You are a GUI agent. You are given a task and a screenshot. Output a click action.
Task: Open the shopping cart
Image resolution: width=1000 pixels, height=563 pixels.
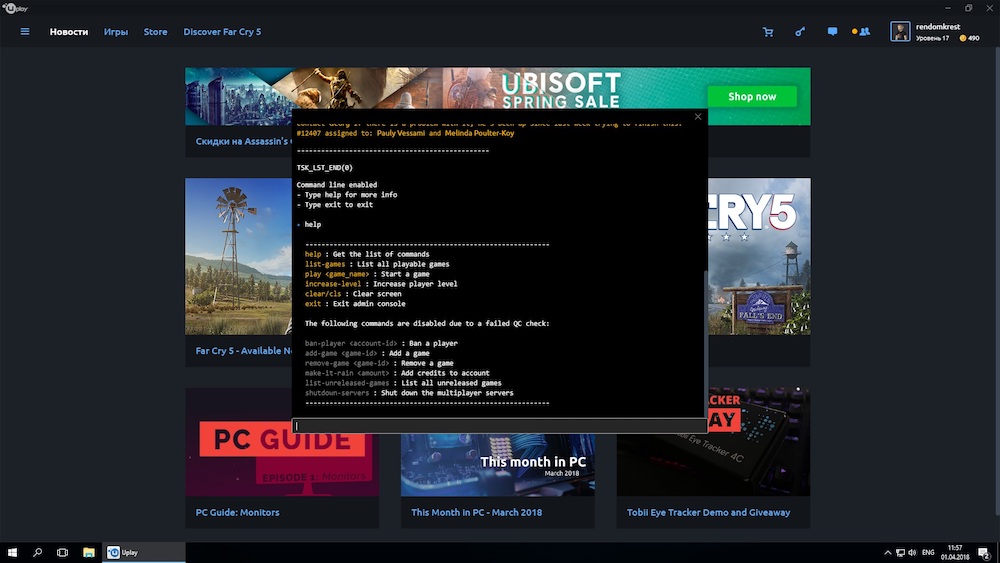(768, 32)
